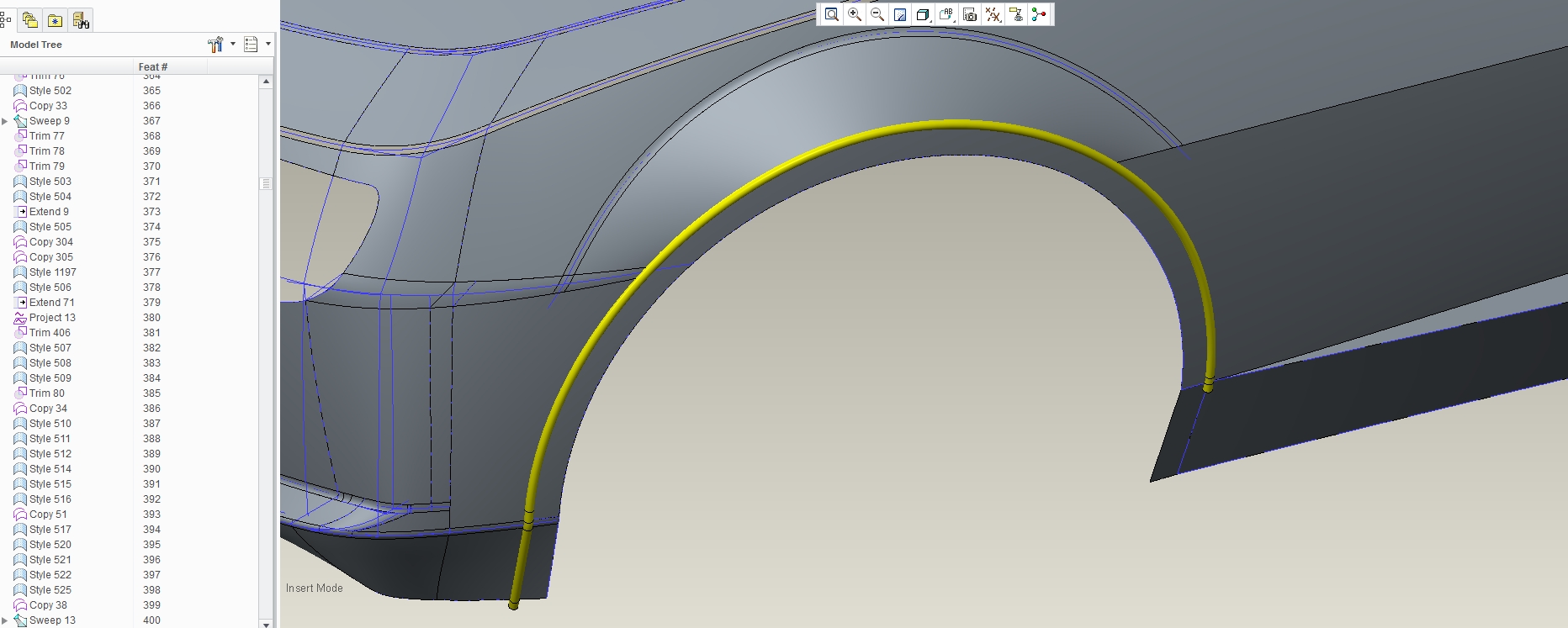Click the Copy 51 feature icon
This screenshot has width=1568, height=628.
20,515
